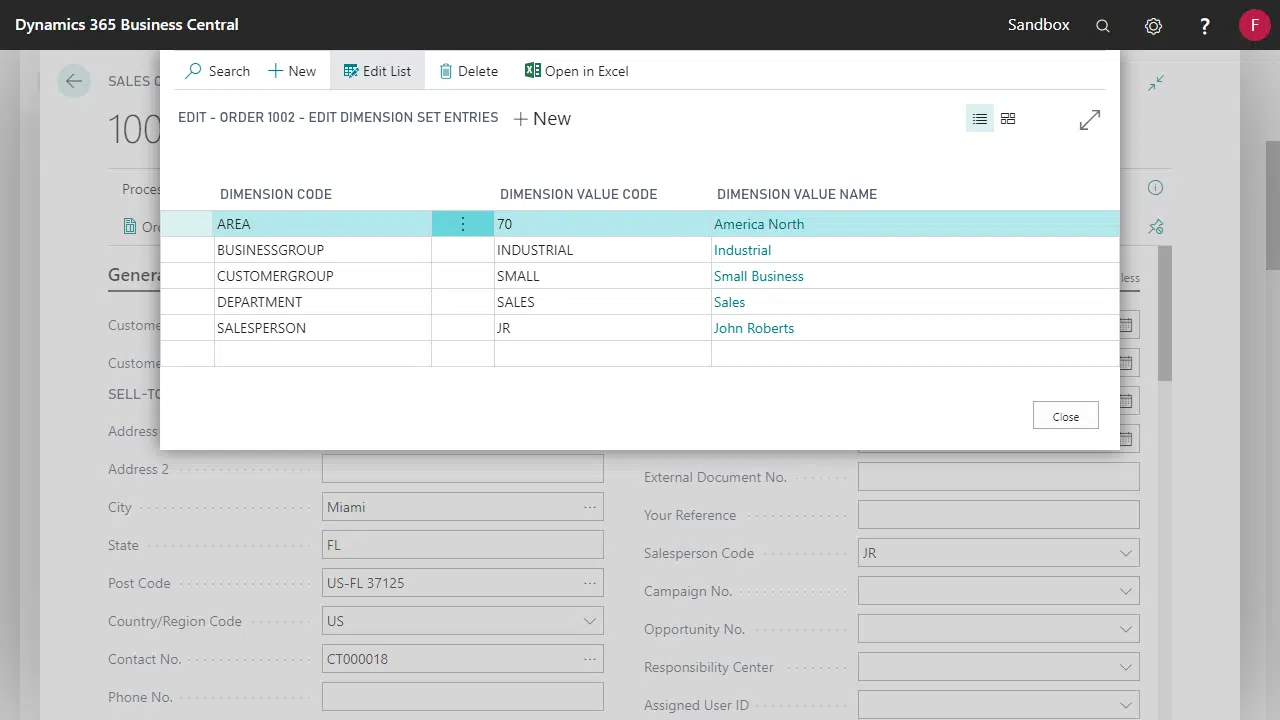Image resolution: width=1280 pixels, height=720 pixels.
Task: Open row options for AREA dimension
Action: pos(462,224)
